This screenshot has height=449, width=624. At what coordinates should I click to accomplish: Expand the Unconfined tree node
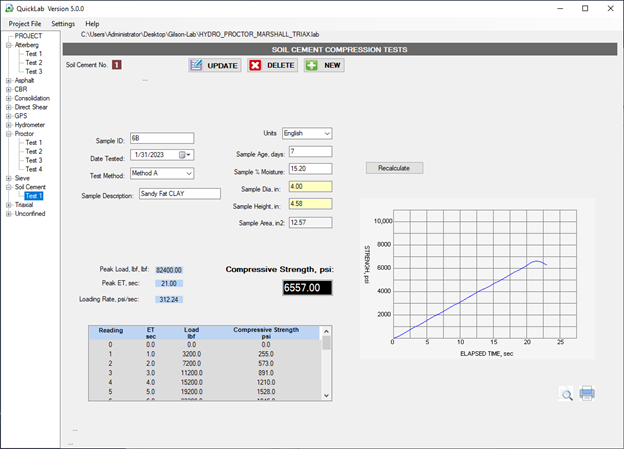click(x=9, y=214)
